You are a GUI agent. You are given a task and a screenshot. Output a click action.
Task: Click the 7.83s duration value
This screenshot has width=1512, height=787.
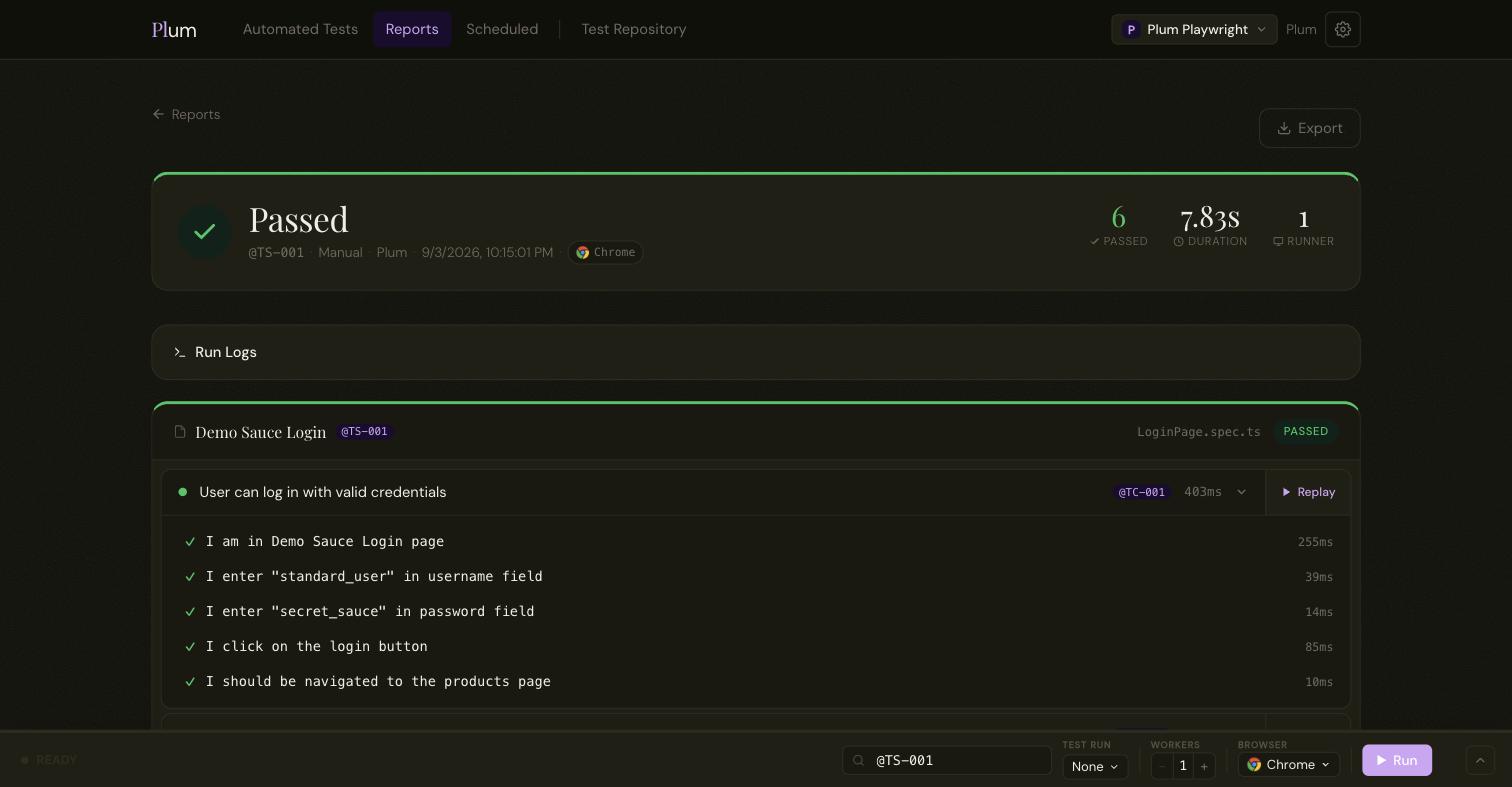[1210, 217]
